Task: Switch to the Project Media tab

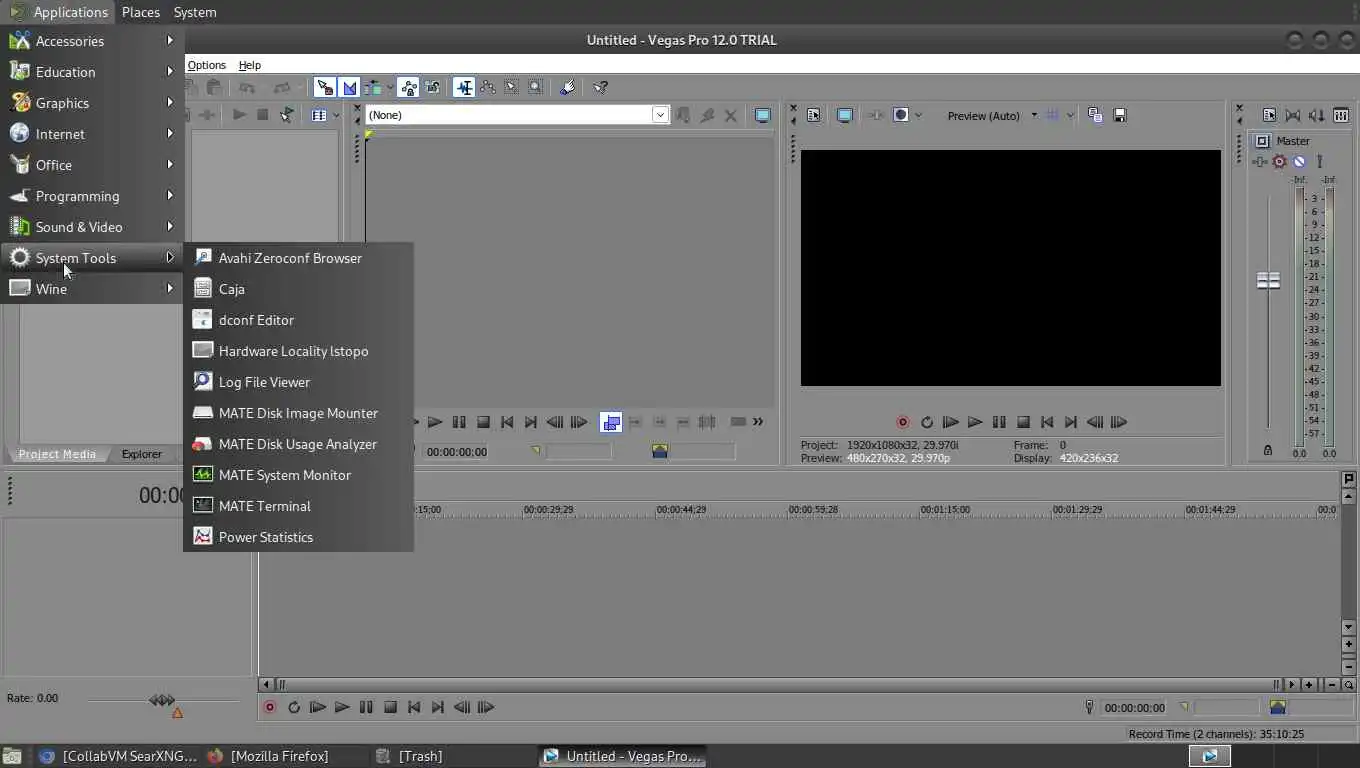Action: 57,454
